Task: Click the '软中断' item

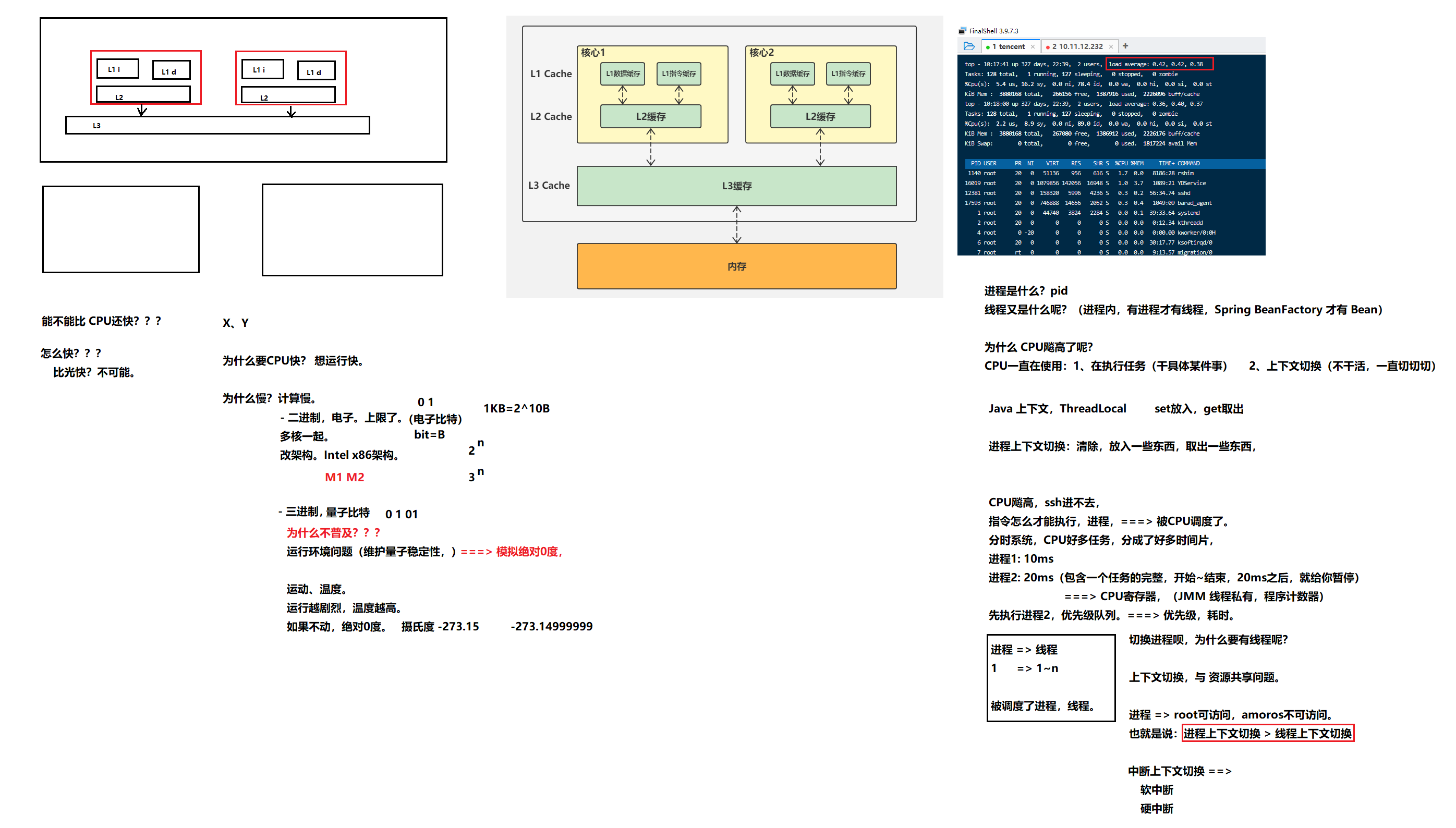Action: point(1156,790)
